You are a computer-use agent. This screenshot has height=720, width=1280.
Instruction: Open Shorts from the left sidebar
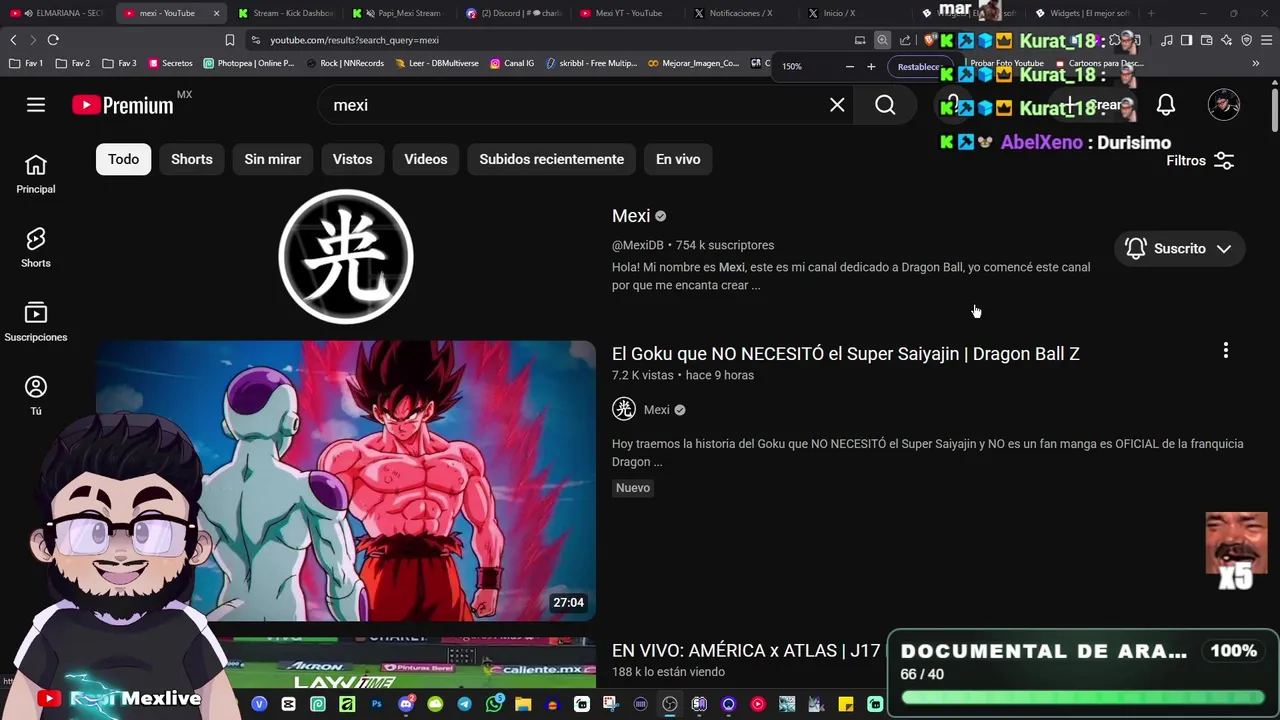36,248
